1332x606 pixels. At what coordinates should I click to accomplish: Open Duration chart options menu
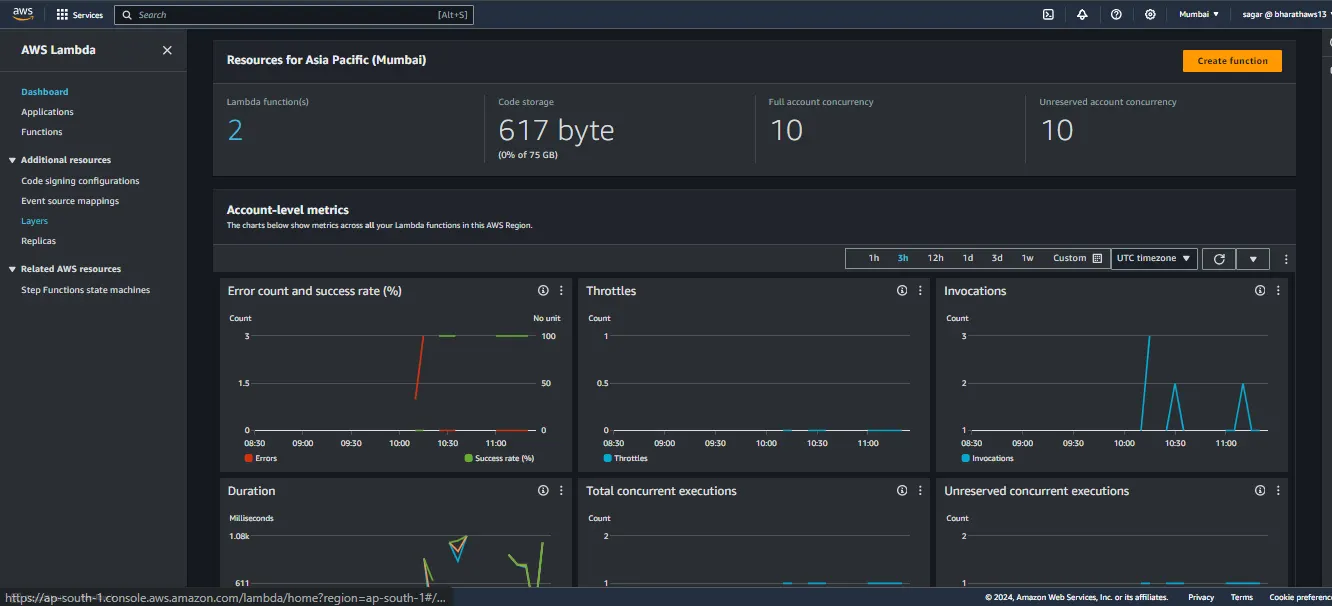point(561,491)
